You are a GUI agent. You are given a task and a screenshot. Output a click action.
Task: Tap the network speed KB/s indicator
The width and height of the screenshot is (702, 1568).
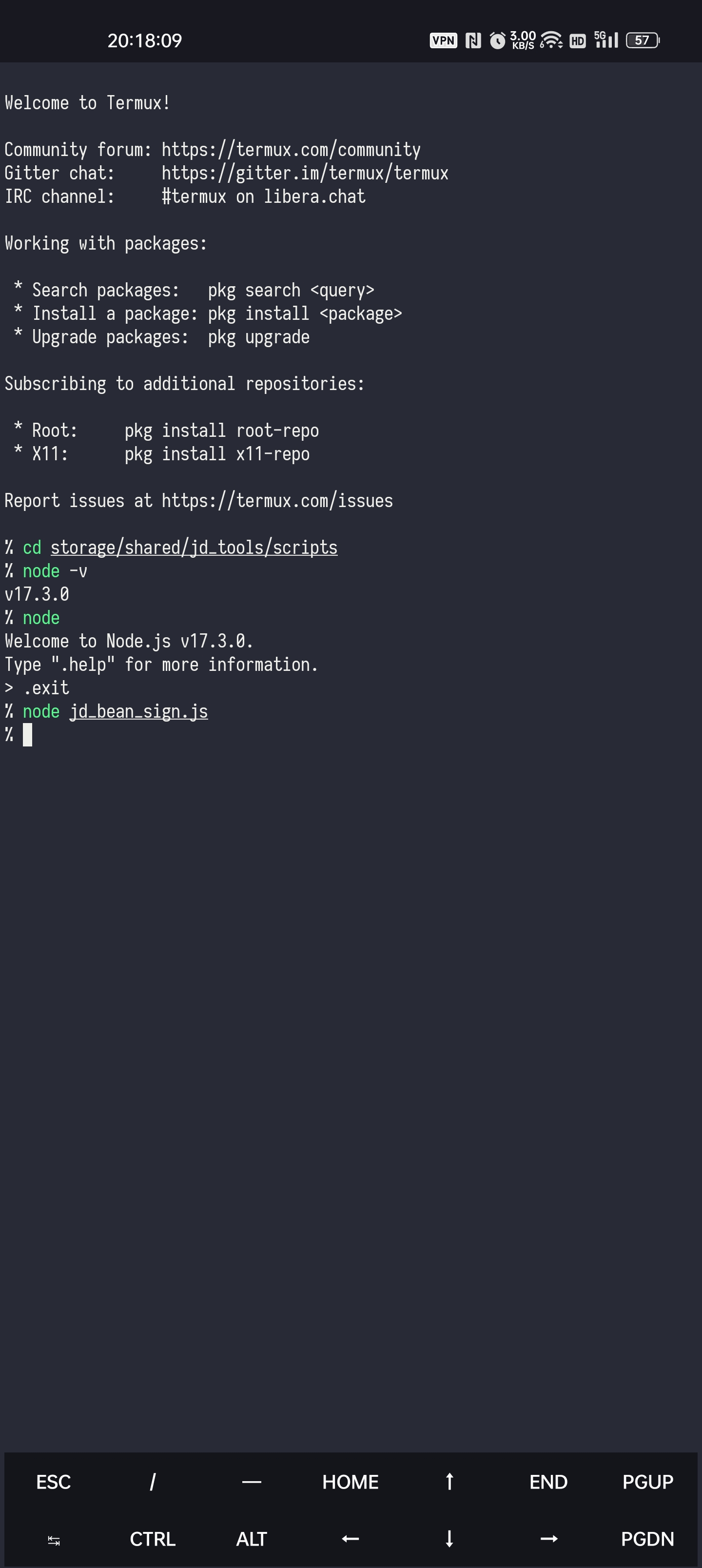(523, 40)
